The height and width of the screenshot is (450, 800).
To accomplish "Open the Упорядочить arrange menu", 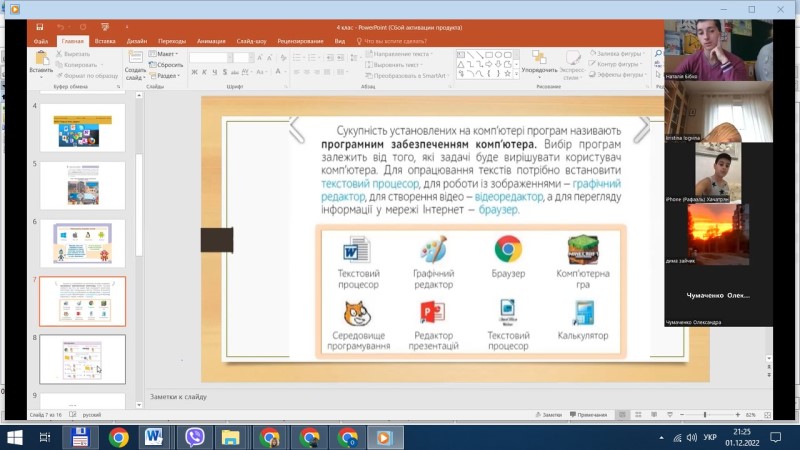I will [x=539, y=64].
